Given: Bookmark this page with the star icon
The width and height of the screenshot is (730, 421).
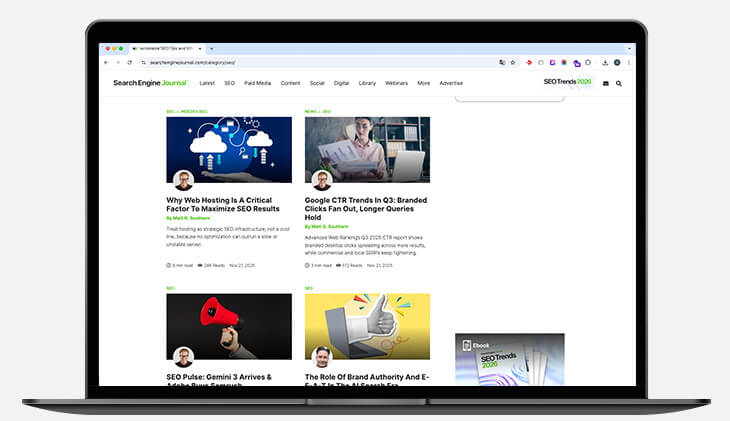Looking at the screenshot, I should click(513, 62).
